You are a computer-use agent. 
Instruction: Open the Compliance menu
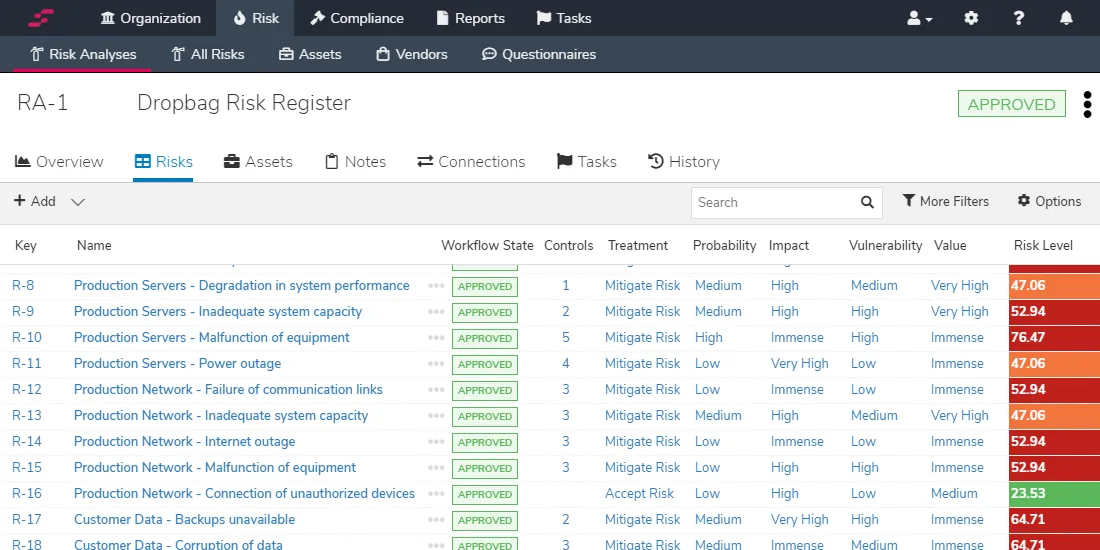357,18
